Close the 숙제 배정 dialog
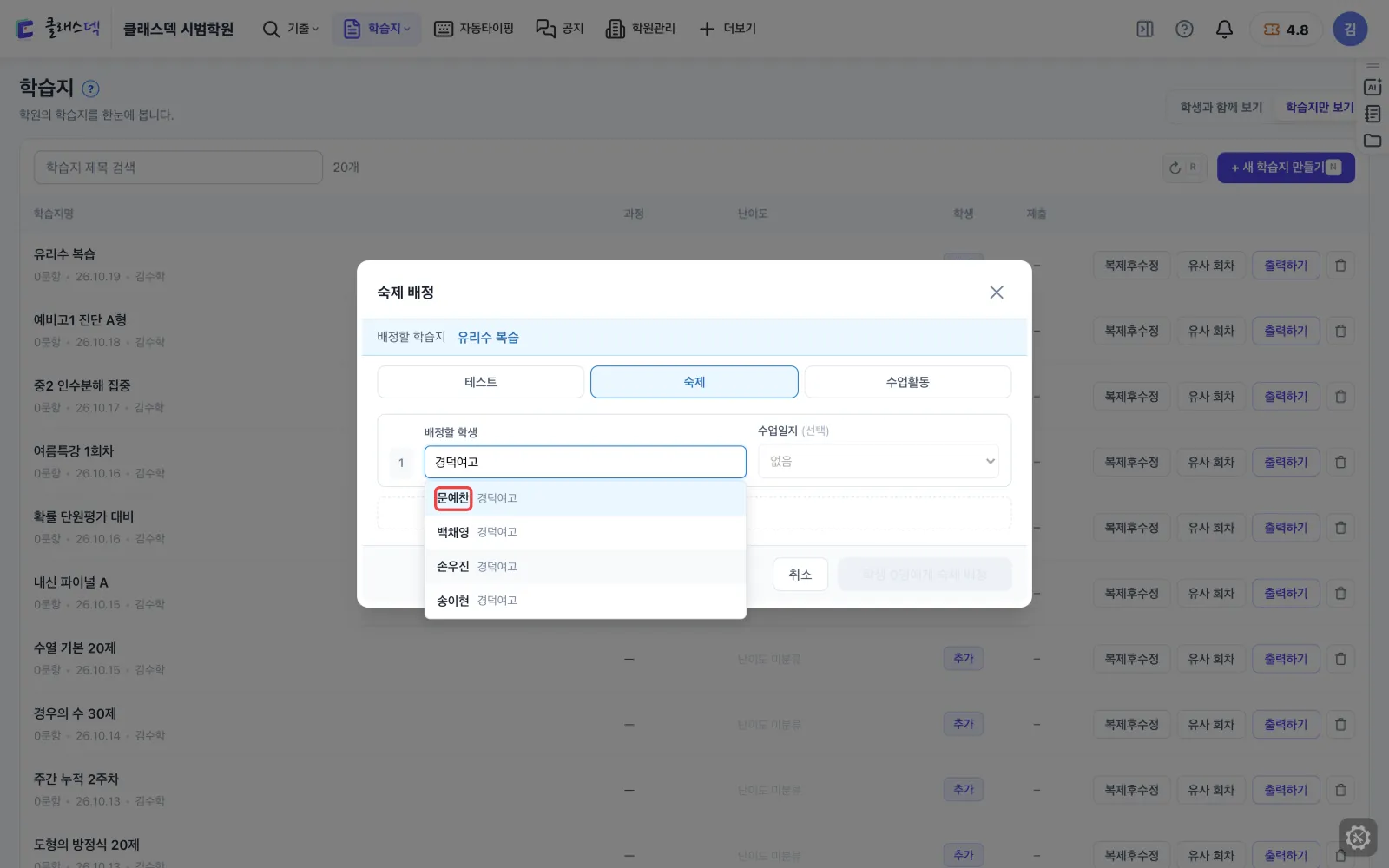This screenshot has width=1389, height=868. point(997,293)
